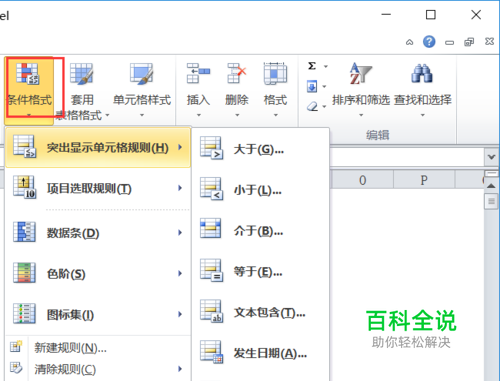500x381 pixels.
Task: Close the workbook with the small X icon
Action: [489, 42]
